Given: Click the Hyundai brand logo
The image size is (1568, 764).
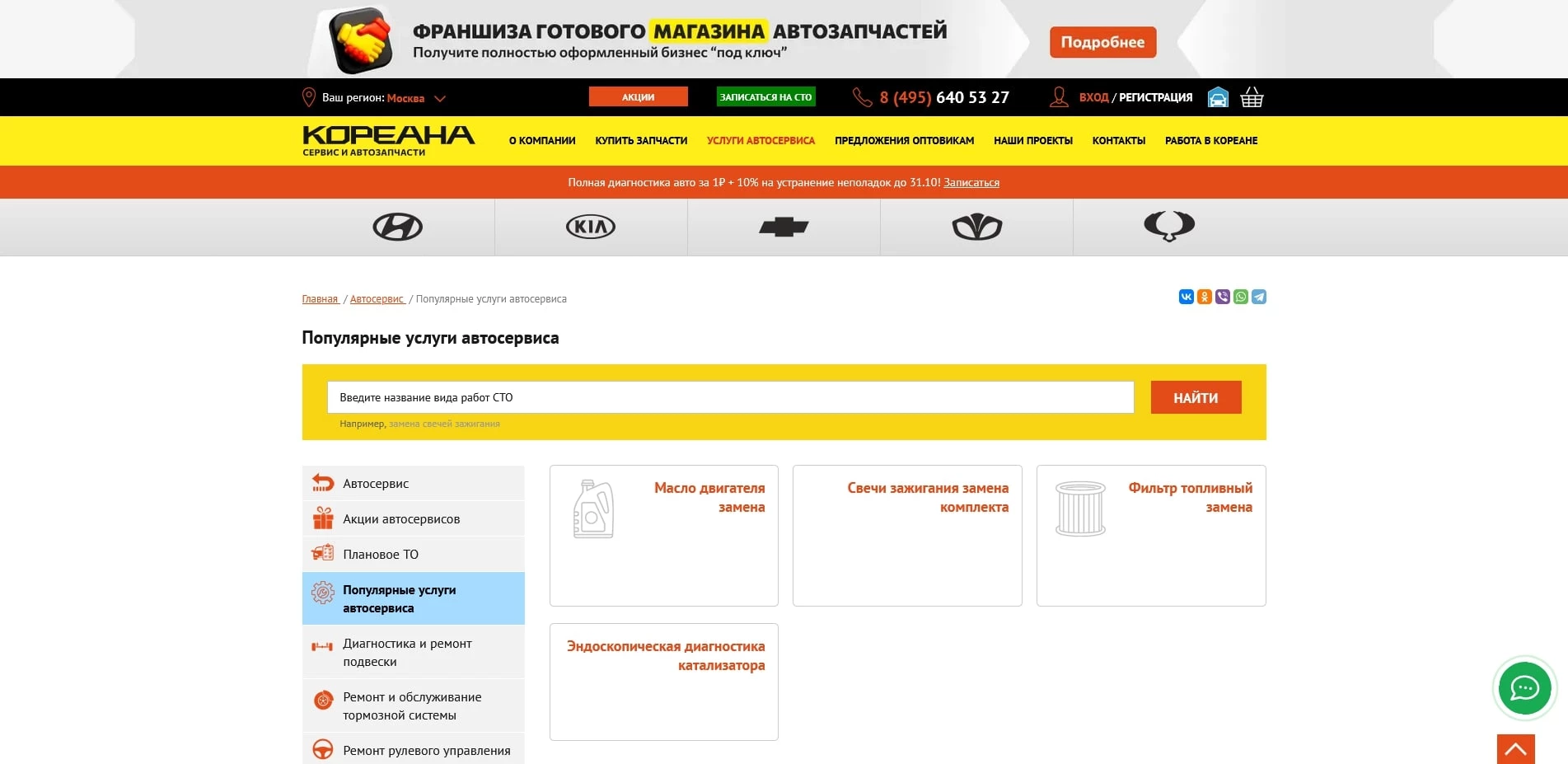Looking at the screenshot, I should [x=398, y=227].
